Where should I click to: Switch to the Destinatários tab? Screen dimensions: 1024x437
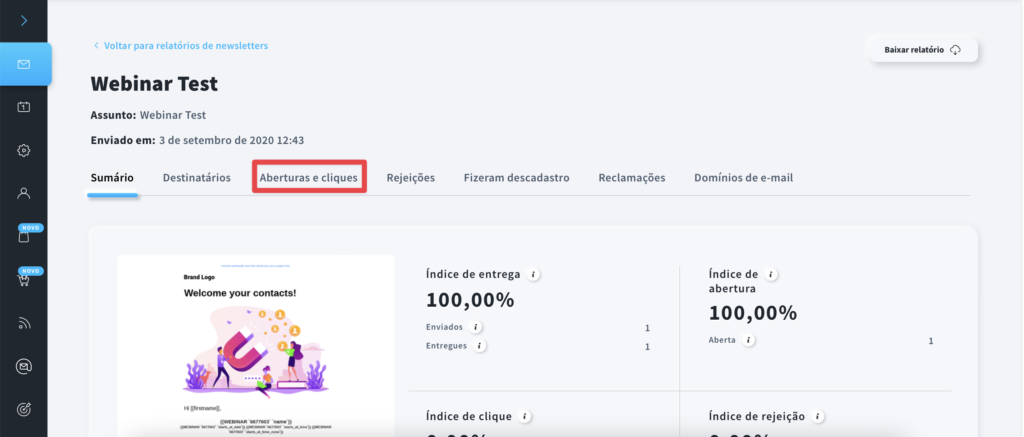click(x=196, y=178)
